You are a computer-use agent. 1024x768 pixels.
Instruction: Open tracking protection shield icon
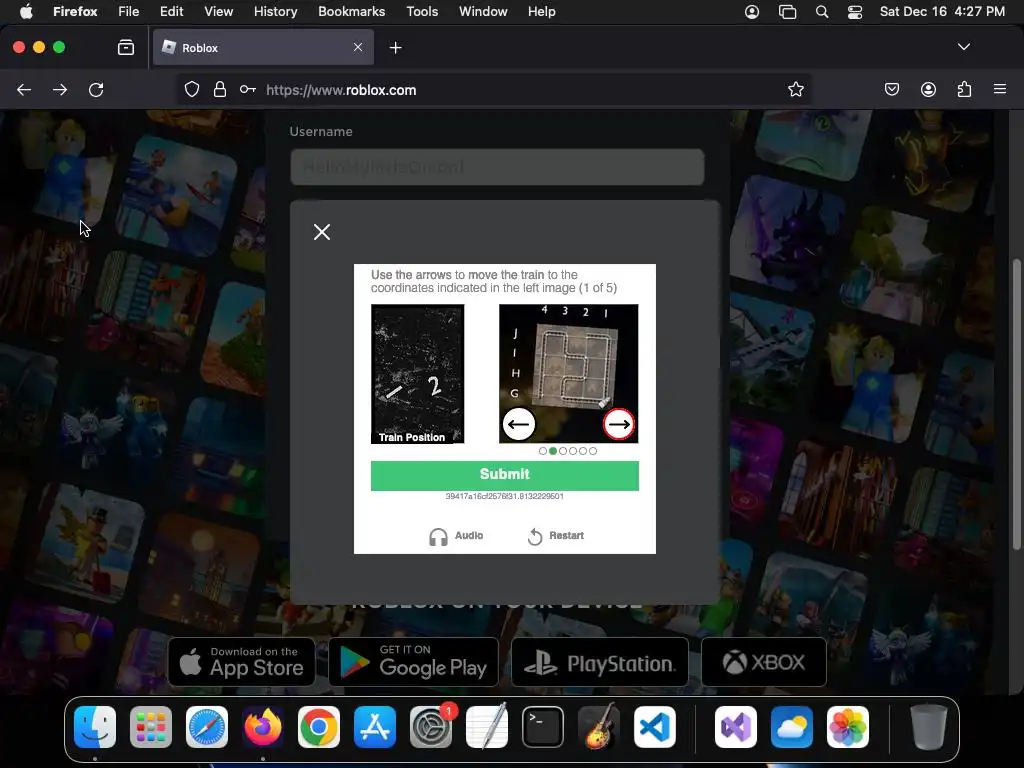coord(191,89)
